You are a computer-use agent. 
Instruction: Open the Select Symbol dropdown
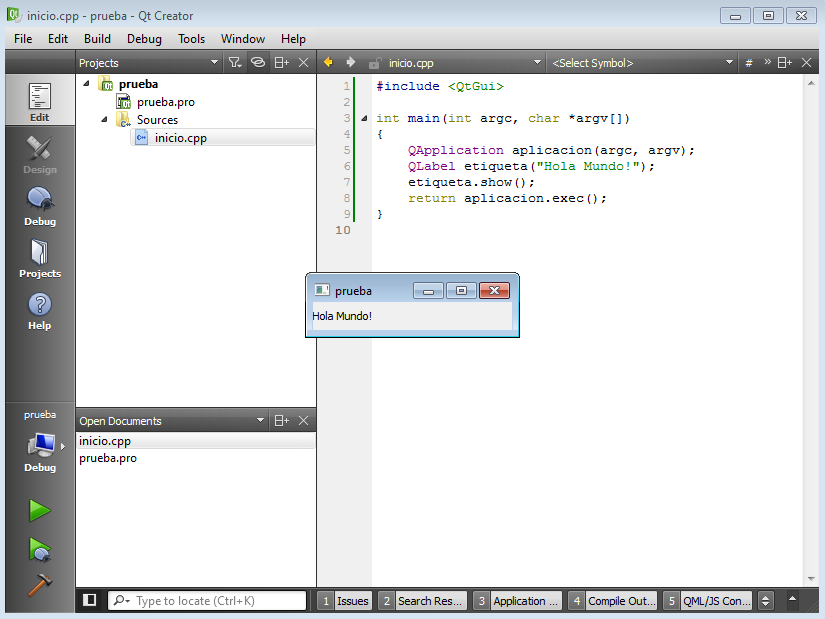pos(642,63)
